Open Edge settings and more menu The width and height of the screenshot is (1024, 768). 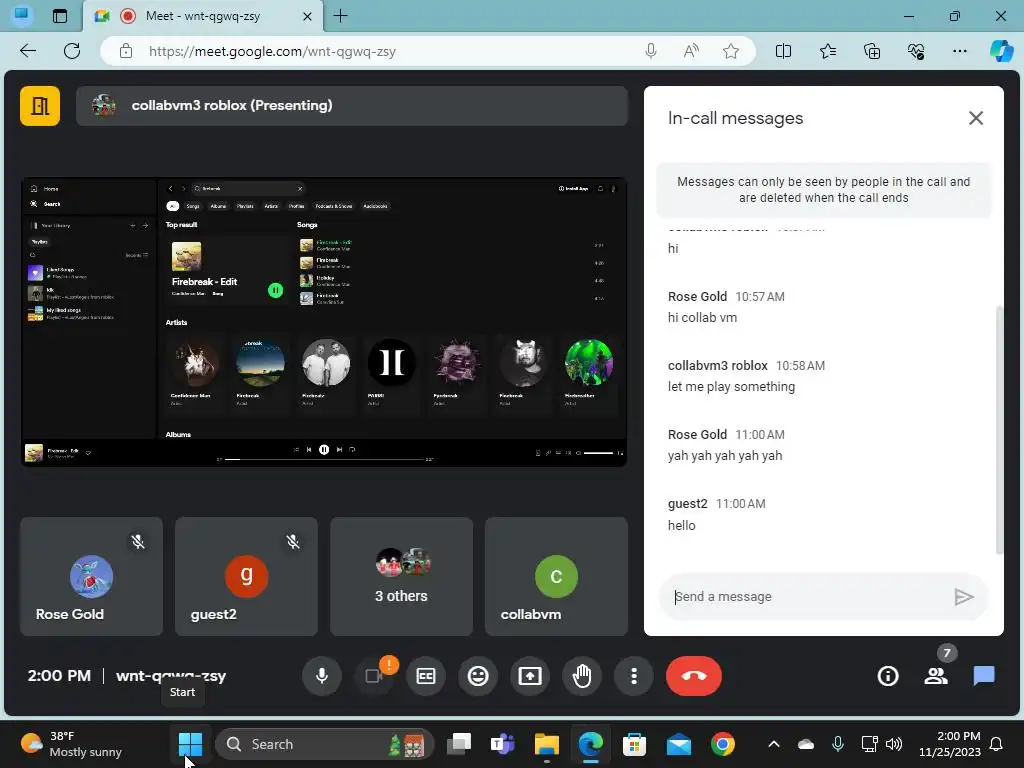click(x=959, y=51)
